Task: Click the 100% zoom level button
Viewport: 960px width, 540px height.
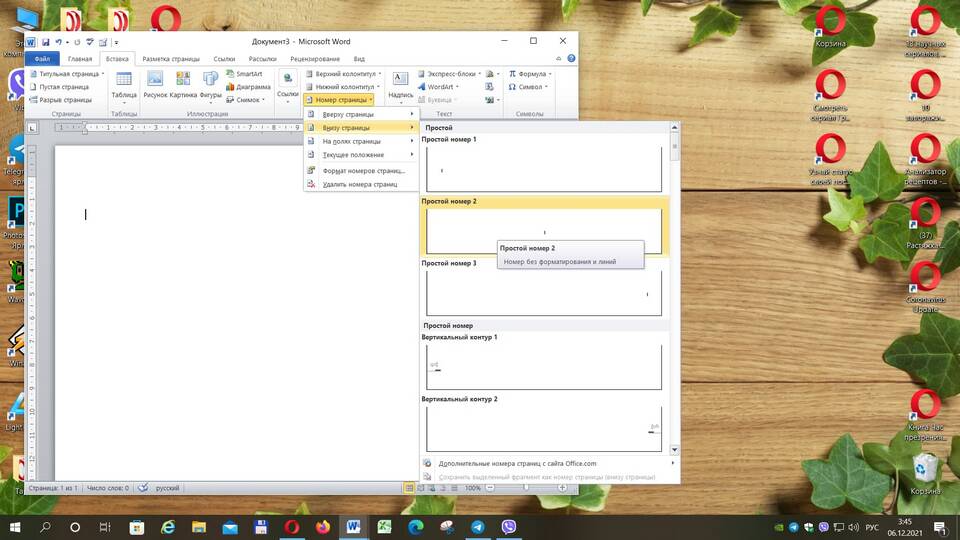Action: 472,488
